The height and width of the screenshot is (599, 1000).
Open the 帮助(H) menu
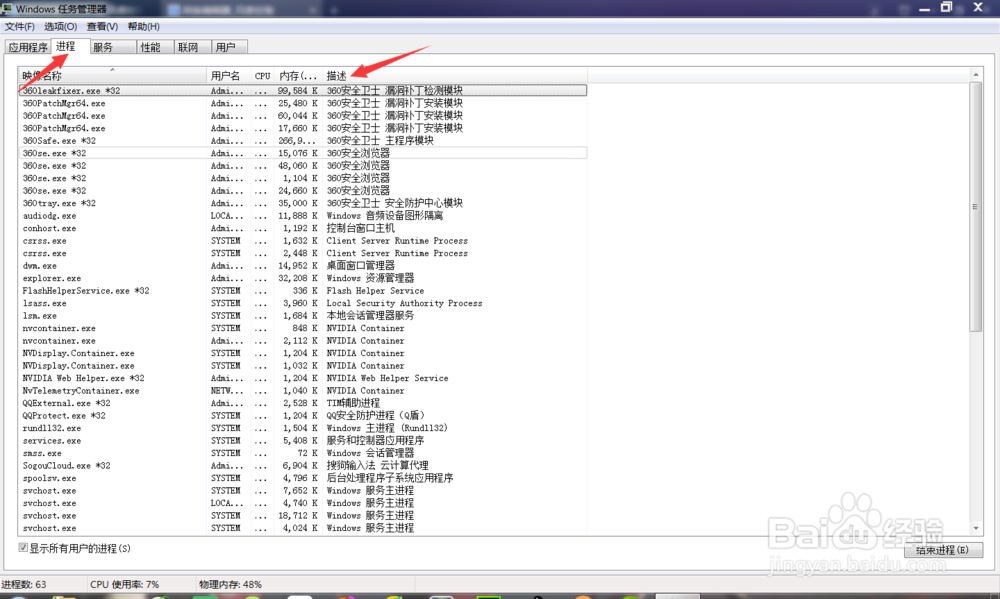click(x=143, y=27)
